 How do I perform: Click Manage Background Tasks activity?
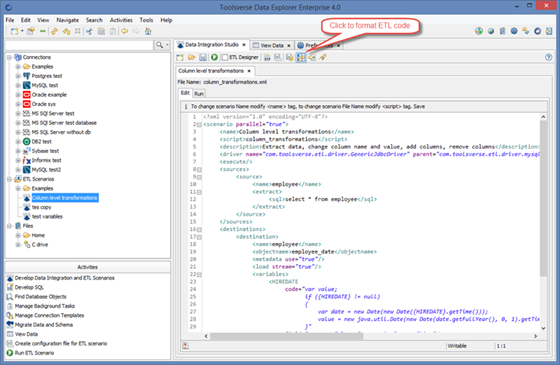coord(45,306)
